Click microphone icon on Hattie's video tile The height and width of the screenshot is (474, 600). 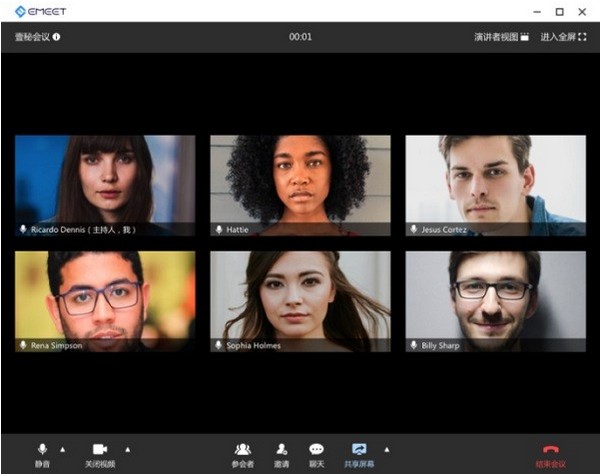[x=219, y=229]
